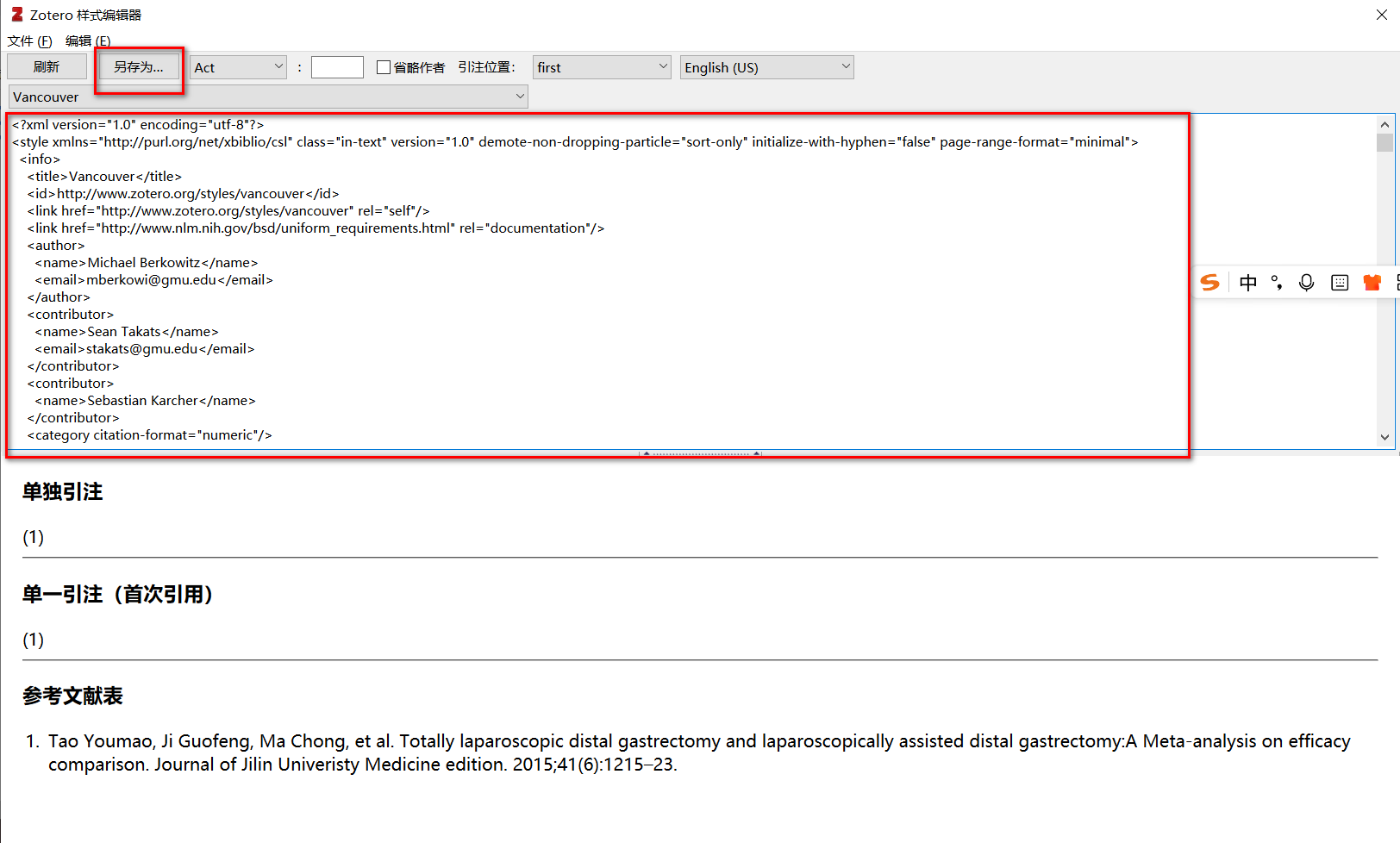
Task: Click the 参考文献表 heading
Action: [x=72, y=696]
